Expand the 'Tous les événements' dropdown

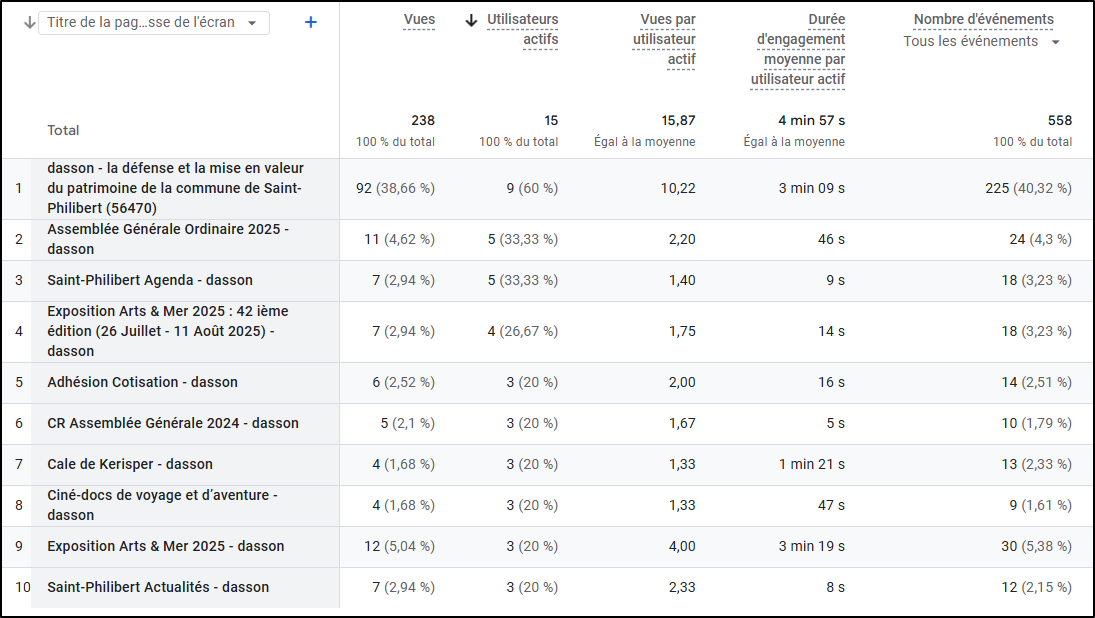(x=981, y=42)
